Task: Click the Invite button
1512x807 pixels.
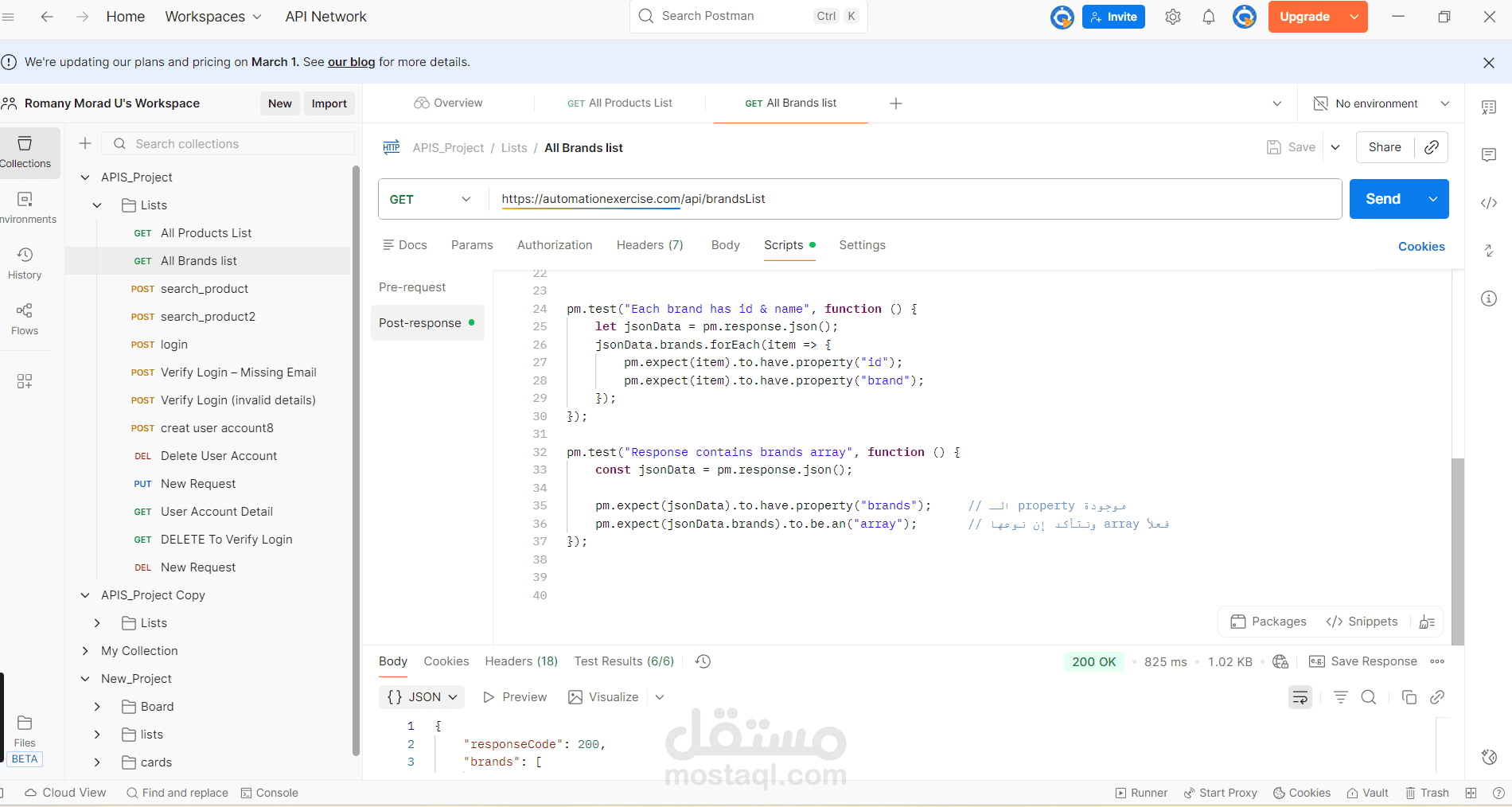Action: [x=1113, y=17]
